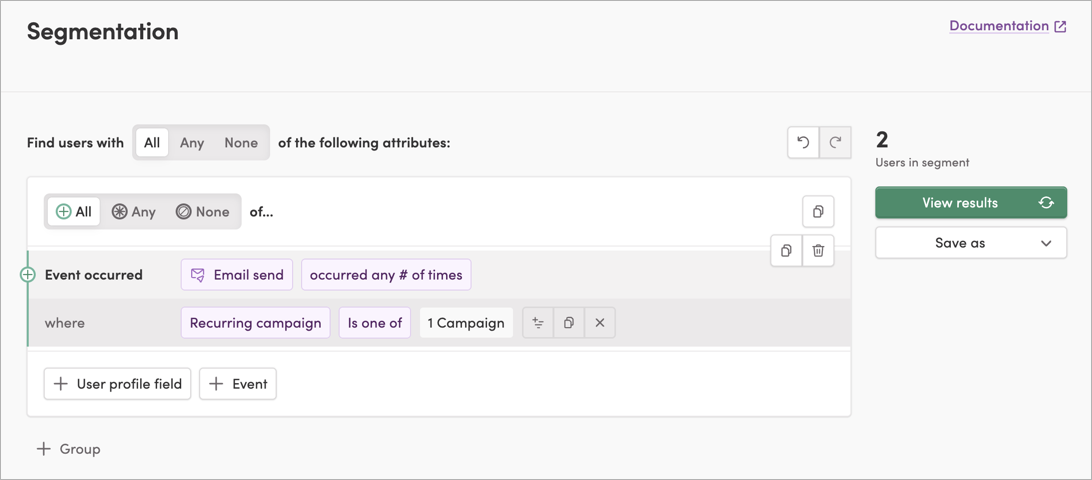This screenshot has height=480, width=1092.
Task: Duplicate the group using top copy icon
Action: click(818, 212)
